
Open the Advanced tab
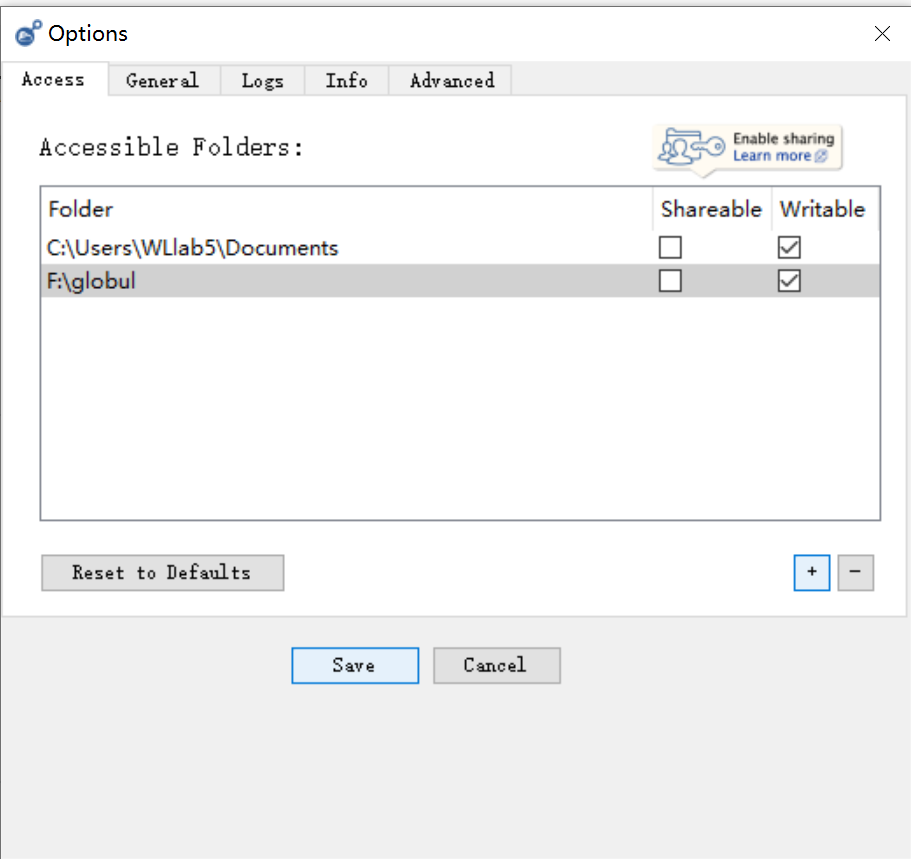point(452,81)
